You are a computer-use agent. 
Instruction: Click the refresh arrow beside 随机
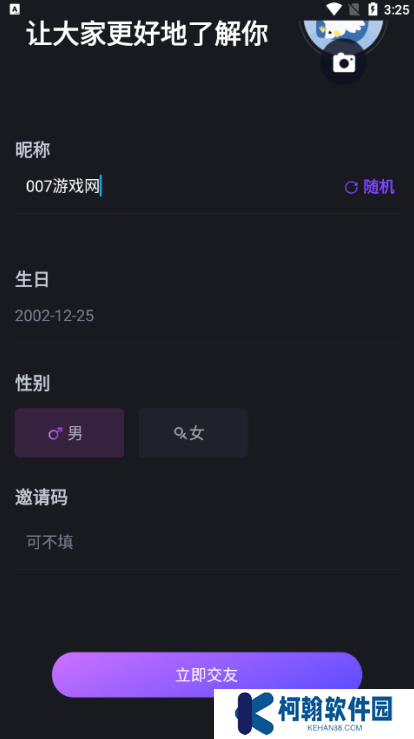tap(351, 188)
